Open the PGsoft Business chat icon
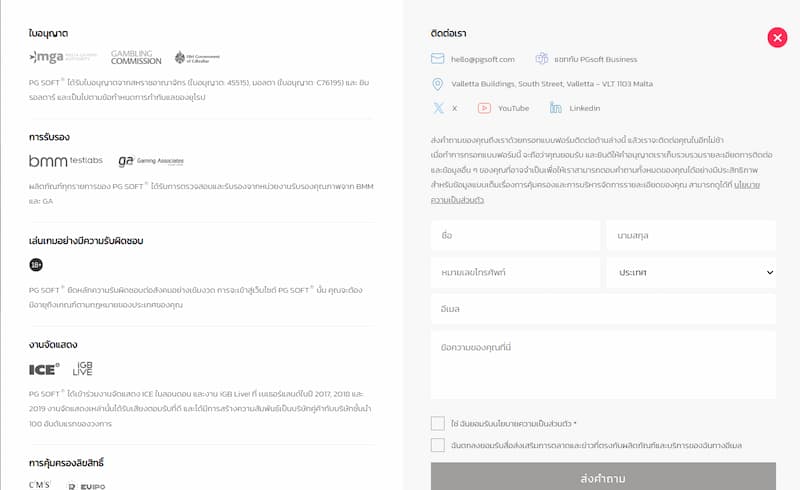 click(x=541, y=59)
